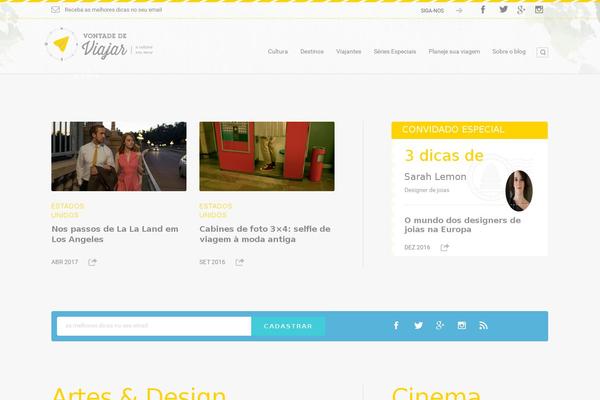Click Estados Unidos tag above La La Land
600x400 pixels.
click(x=67, y=211)
